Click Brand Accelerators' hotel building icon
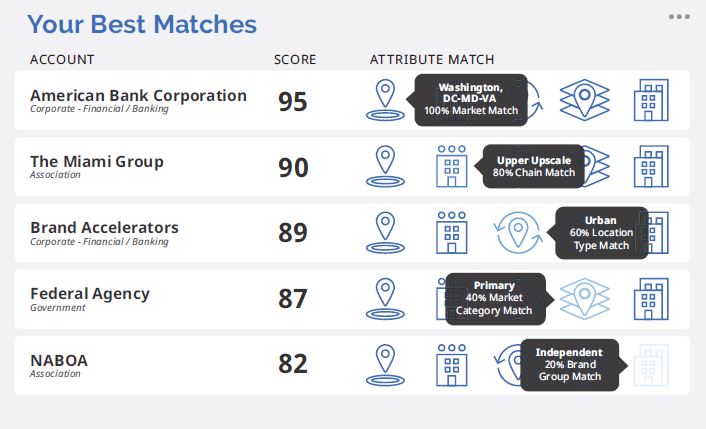Image resolution: width=706 pixels, height=429 pixels. coord(452,233)
